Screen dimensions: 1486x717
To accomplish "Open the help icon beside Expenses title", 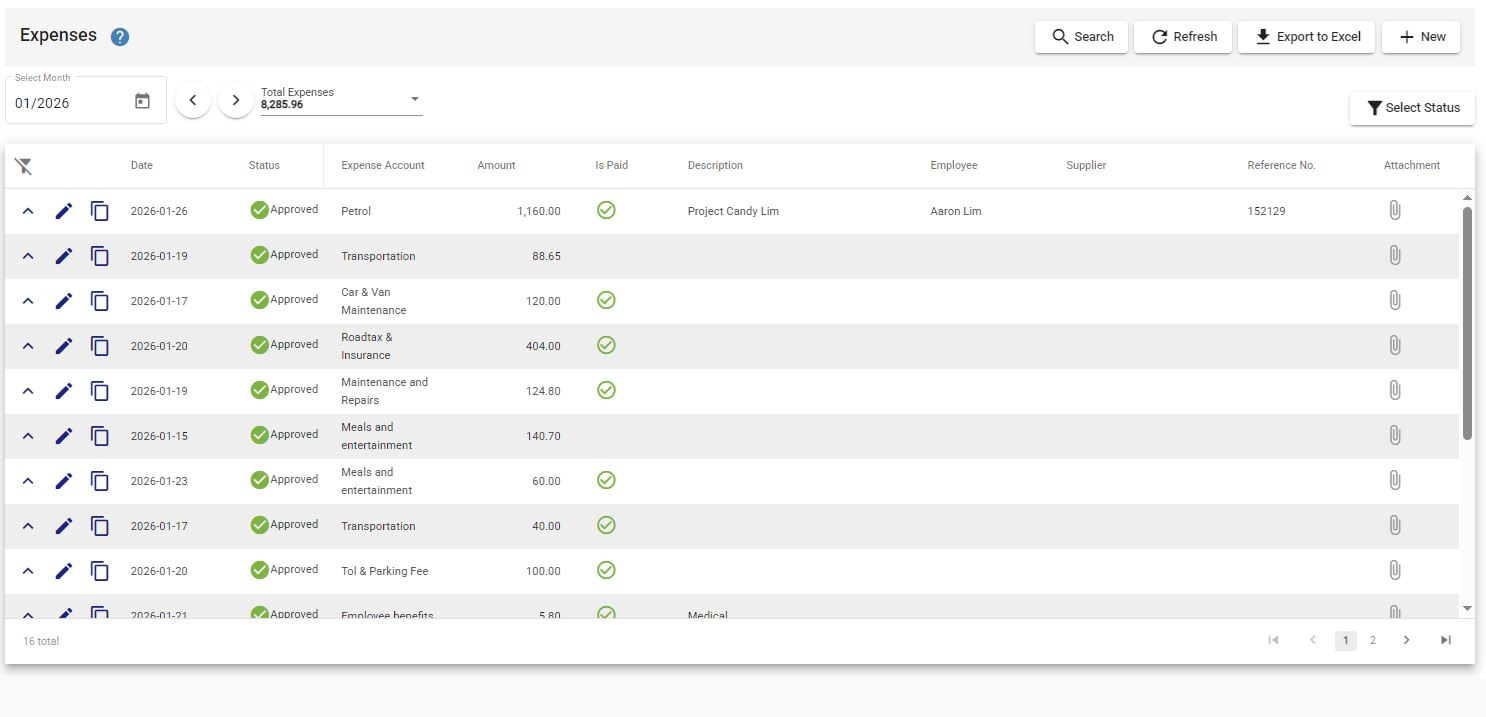I will pos(120,37).
